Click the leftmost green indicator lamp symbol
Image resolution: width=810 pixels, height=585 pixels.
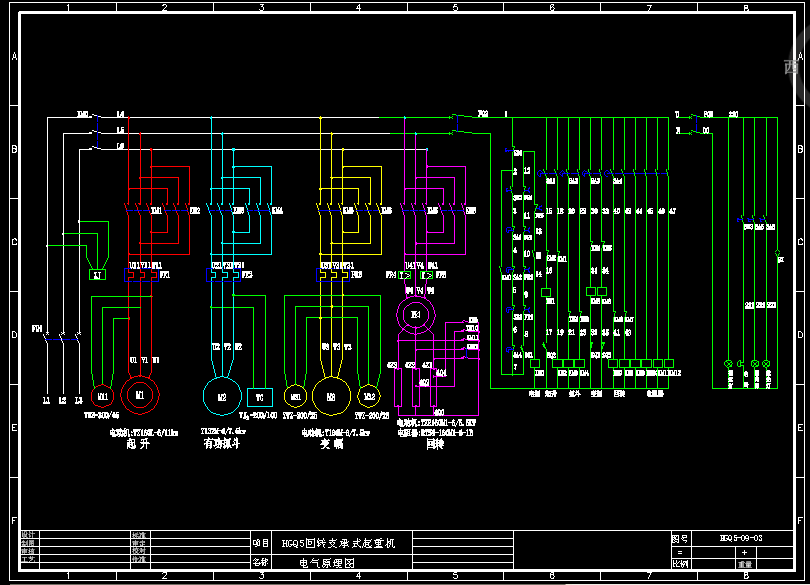pyautogui.click(x=729, y=364)
